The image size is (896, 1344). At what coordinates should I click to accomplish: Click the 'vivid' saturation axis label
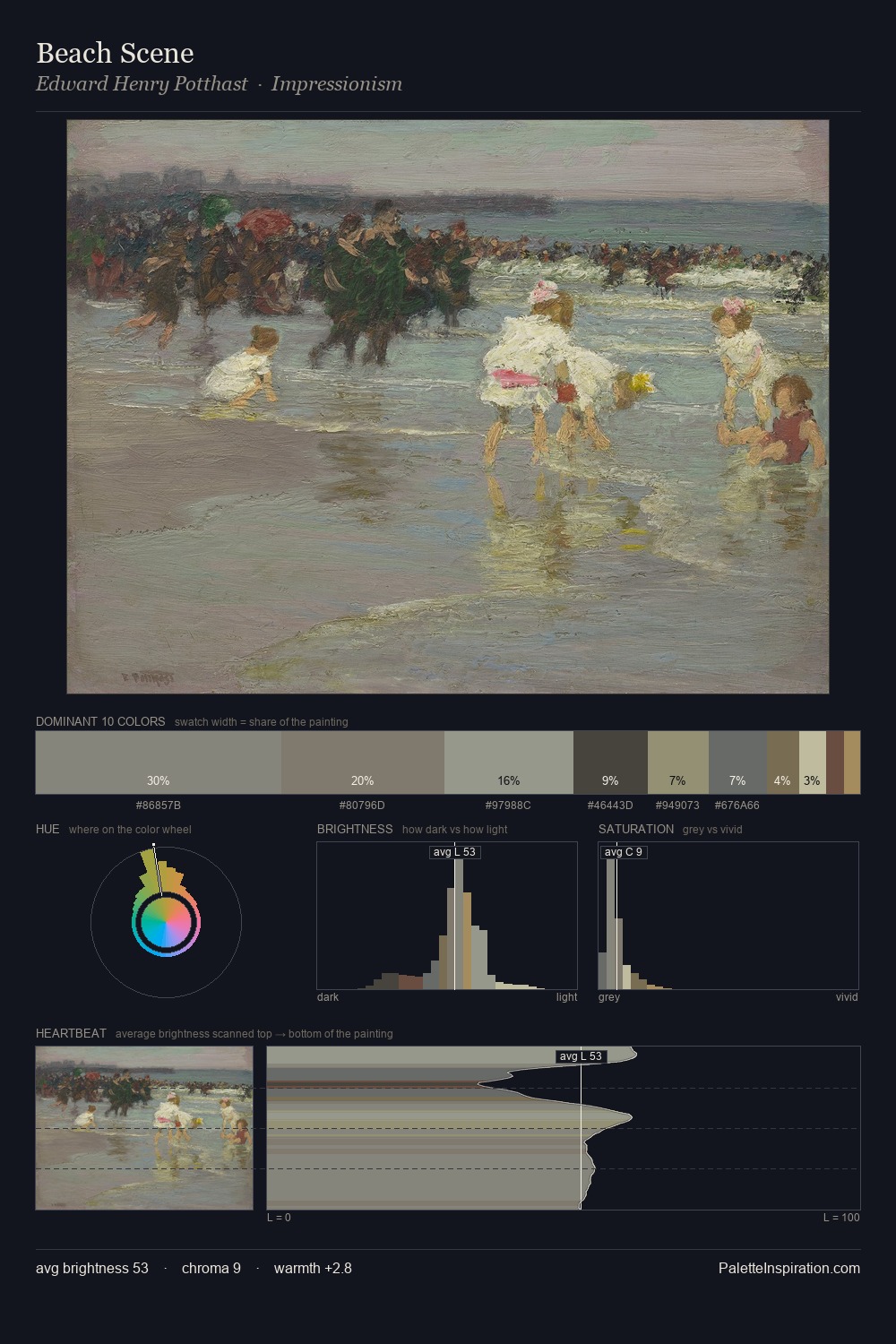(x=847, y=997)
